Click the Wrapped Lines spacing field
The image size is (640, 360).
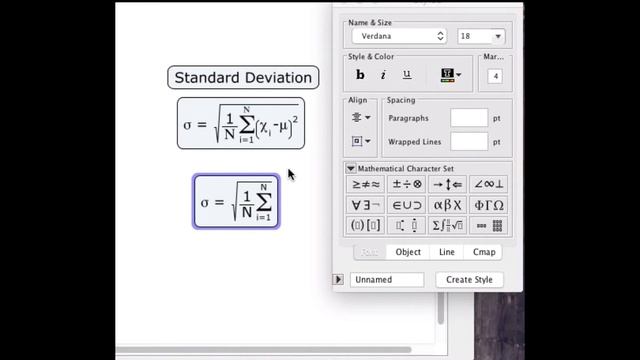click(x=469, y=142)
